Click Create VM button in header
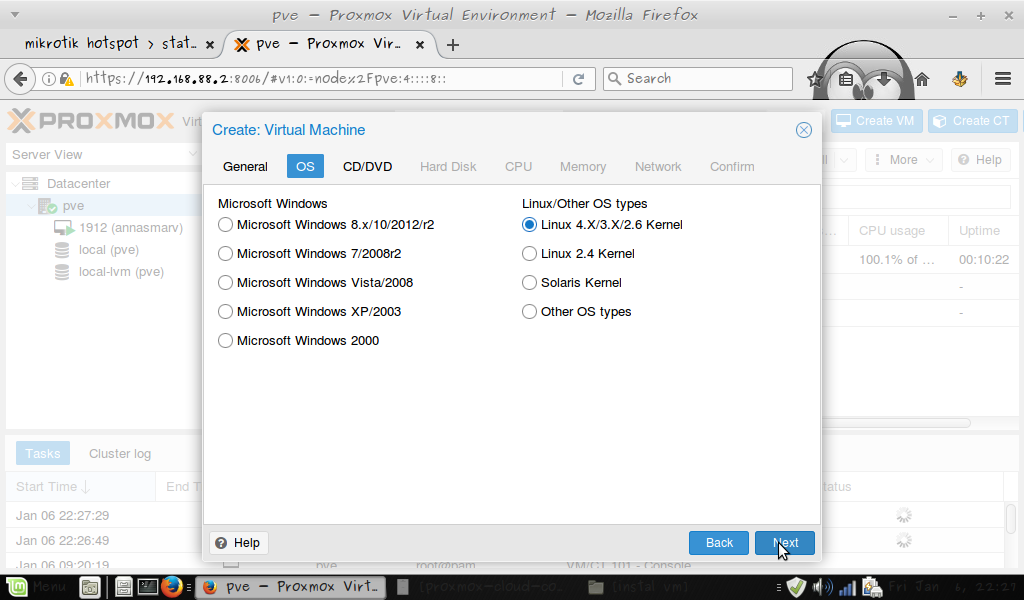Image resolution: width=1024 pixels, height=600 pixels. [876, 121]
